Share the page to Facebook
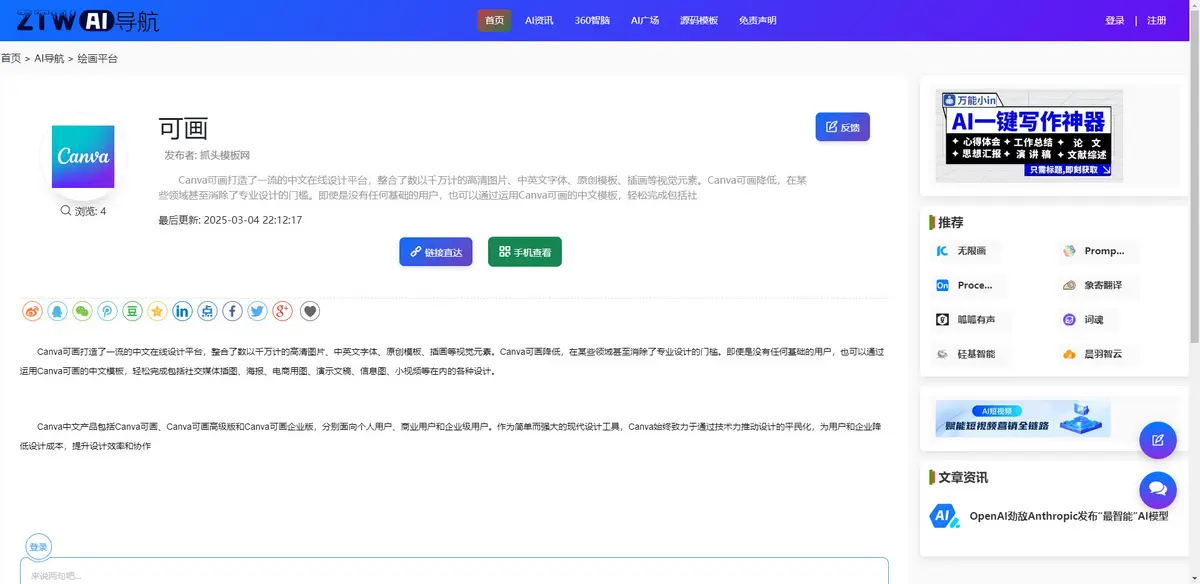This screenshot has width=1200, height=584. tap(232, 311)
